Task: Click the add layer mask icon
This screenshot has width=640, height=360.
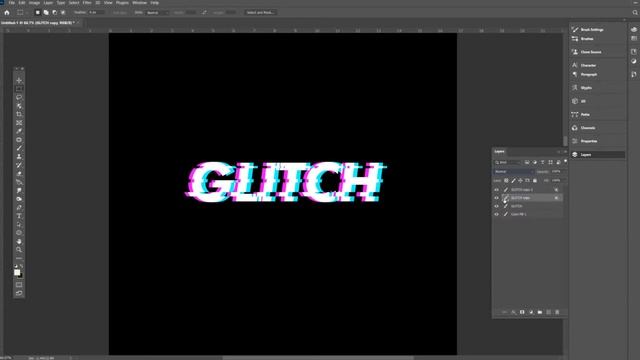Action: (522, 312)
